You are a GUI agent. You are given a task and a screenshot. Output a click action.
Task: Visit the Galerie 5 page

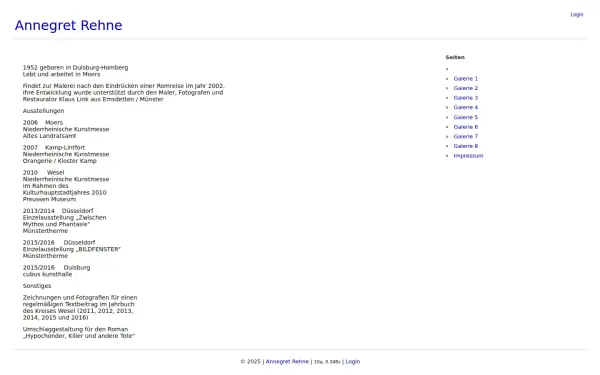(x=466, y=117)
